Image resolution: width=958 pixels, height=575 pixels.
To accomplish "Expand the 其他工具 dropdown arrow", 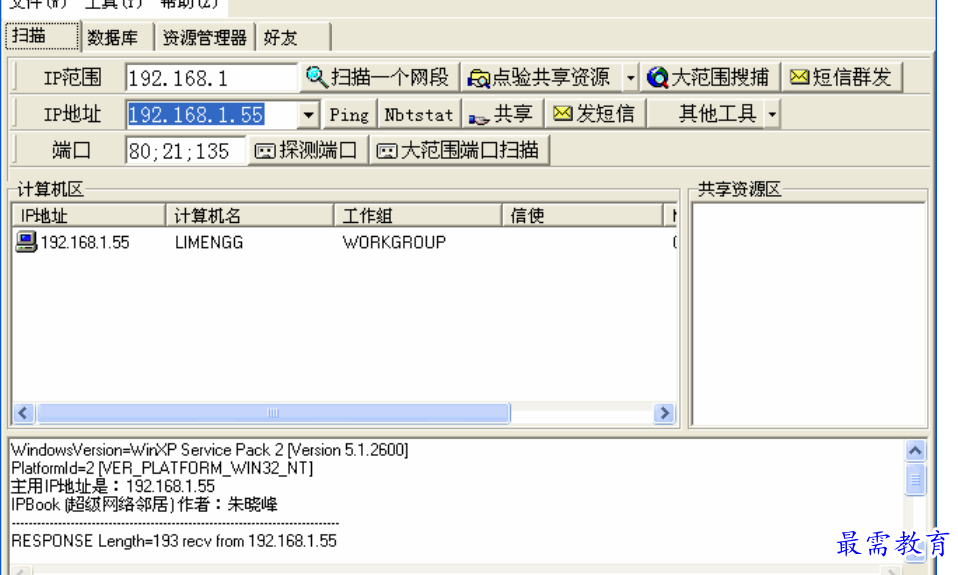I will coord(773,114).
